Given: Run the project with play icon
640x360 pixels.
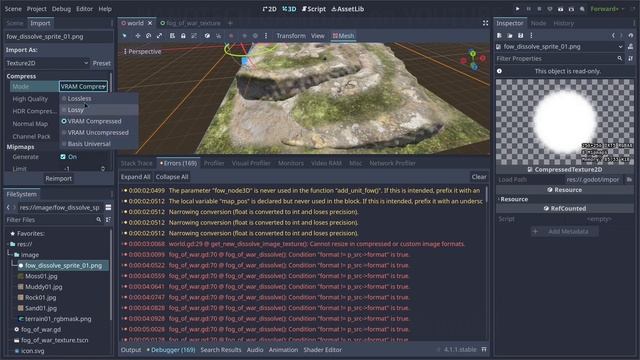Looking at the screenshot, I should [518, 9].
